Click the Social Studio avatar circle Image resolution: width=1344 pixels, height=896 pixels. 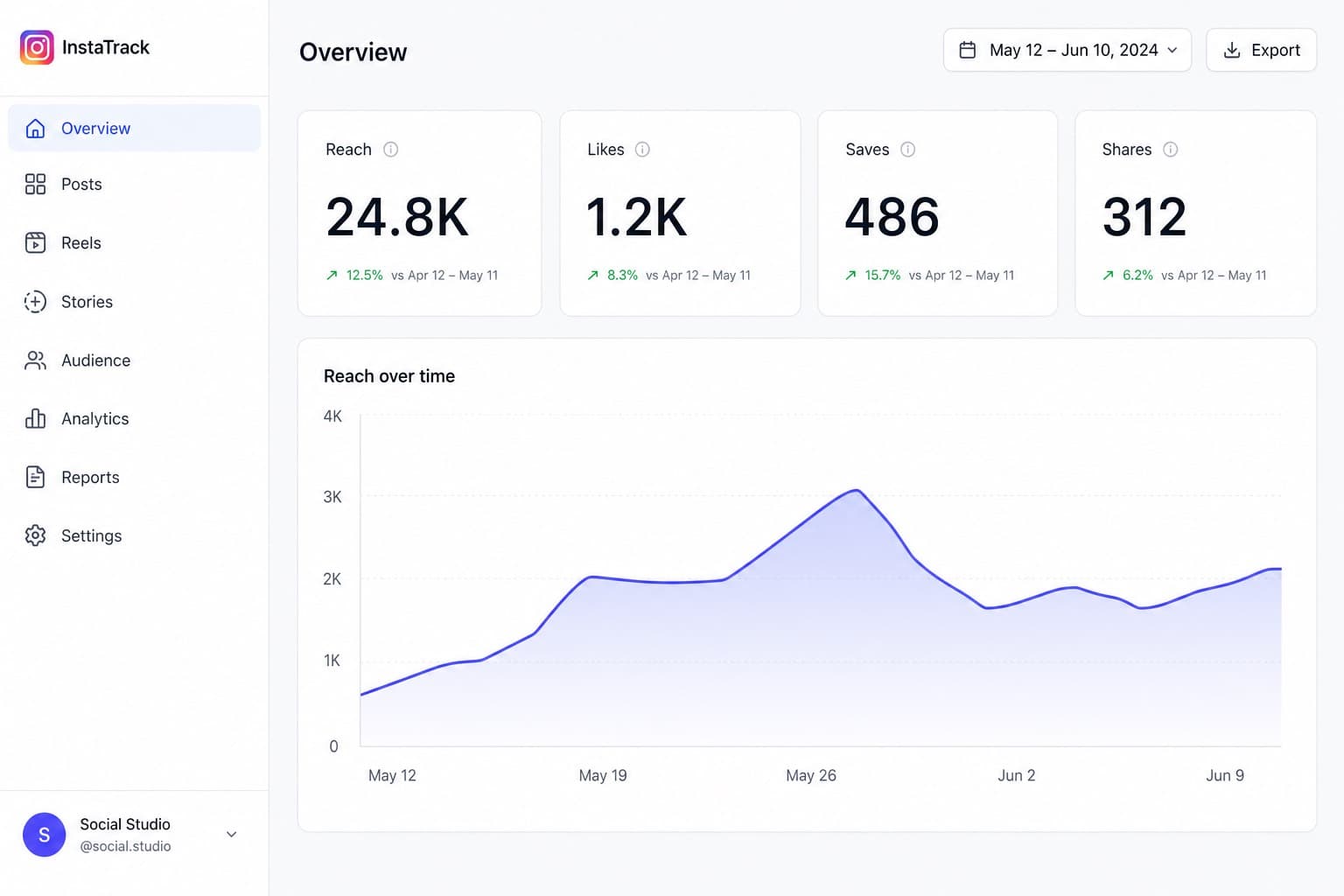(45, 835)
